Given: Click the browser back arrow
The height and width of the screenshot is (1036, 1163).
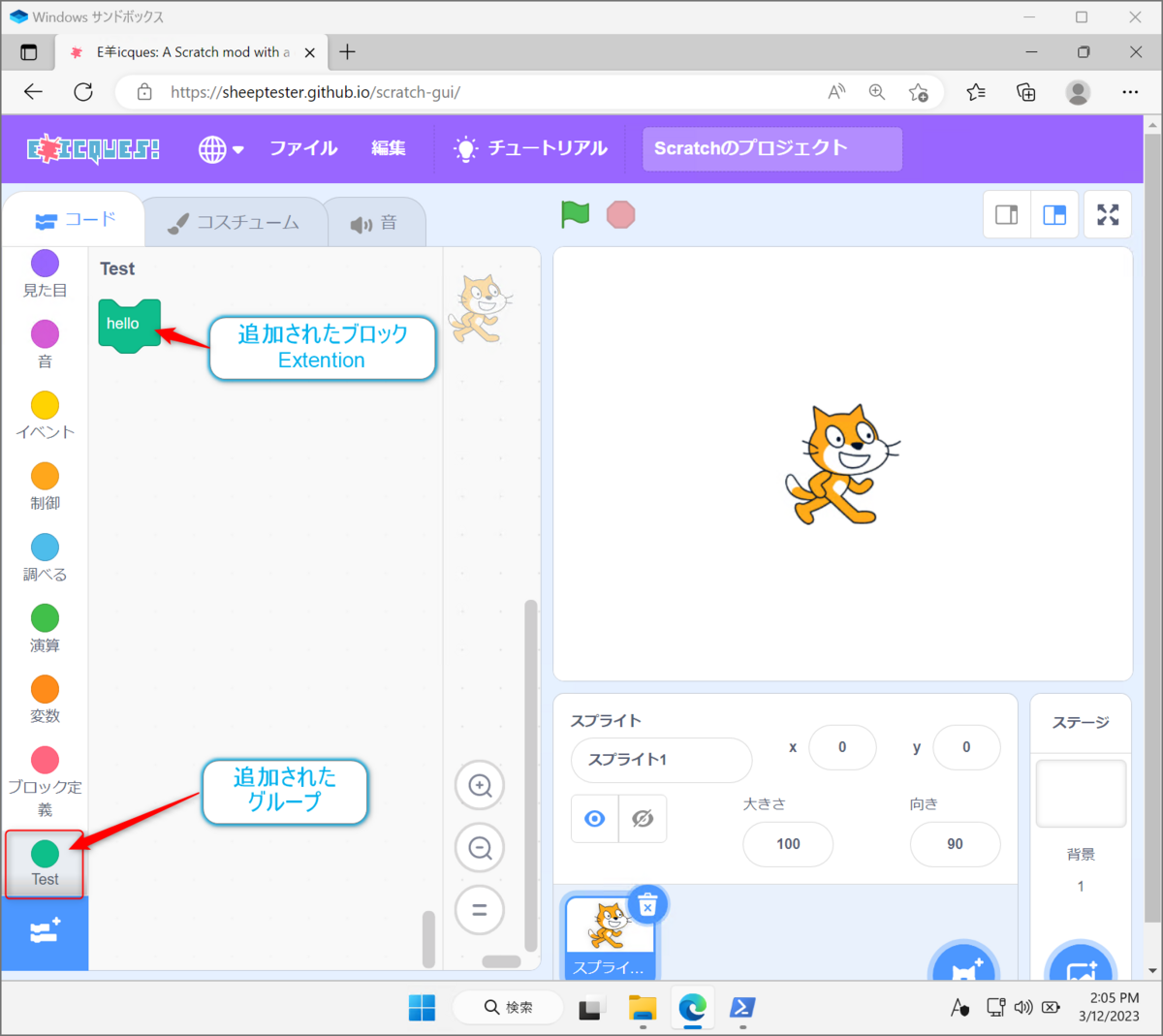Looking at the screenshot, I should point(34,92).
